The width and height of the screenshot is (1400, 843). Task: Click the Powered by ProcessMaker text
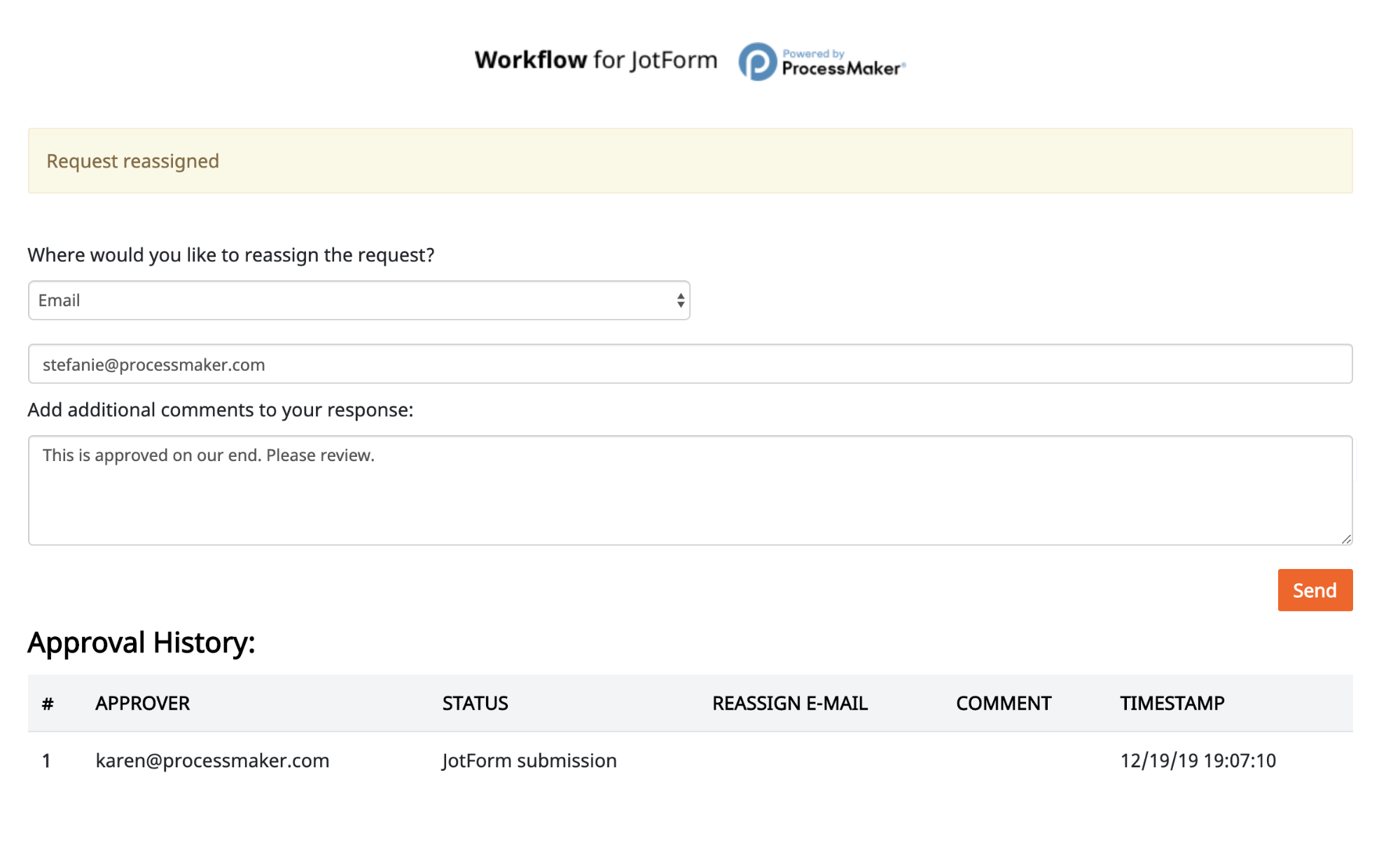coord(843,63)
